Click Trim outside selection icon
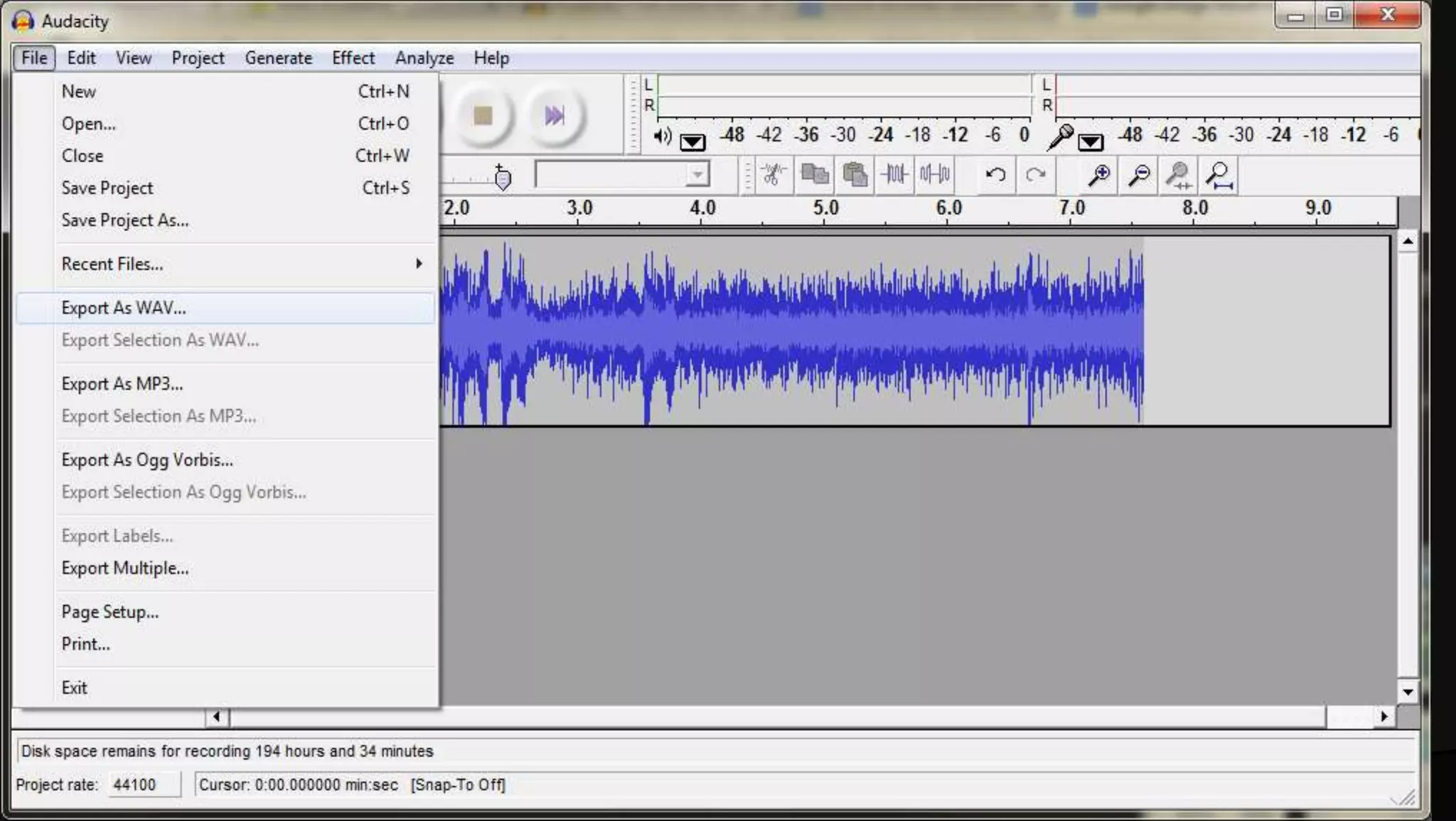Viewport: 1456px width, 821px height. point(894,174)
